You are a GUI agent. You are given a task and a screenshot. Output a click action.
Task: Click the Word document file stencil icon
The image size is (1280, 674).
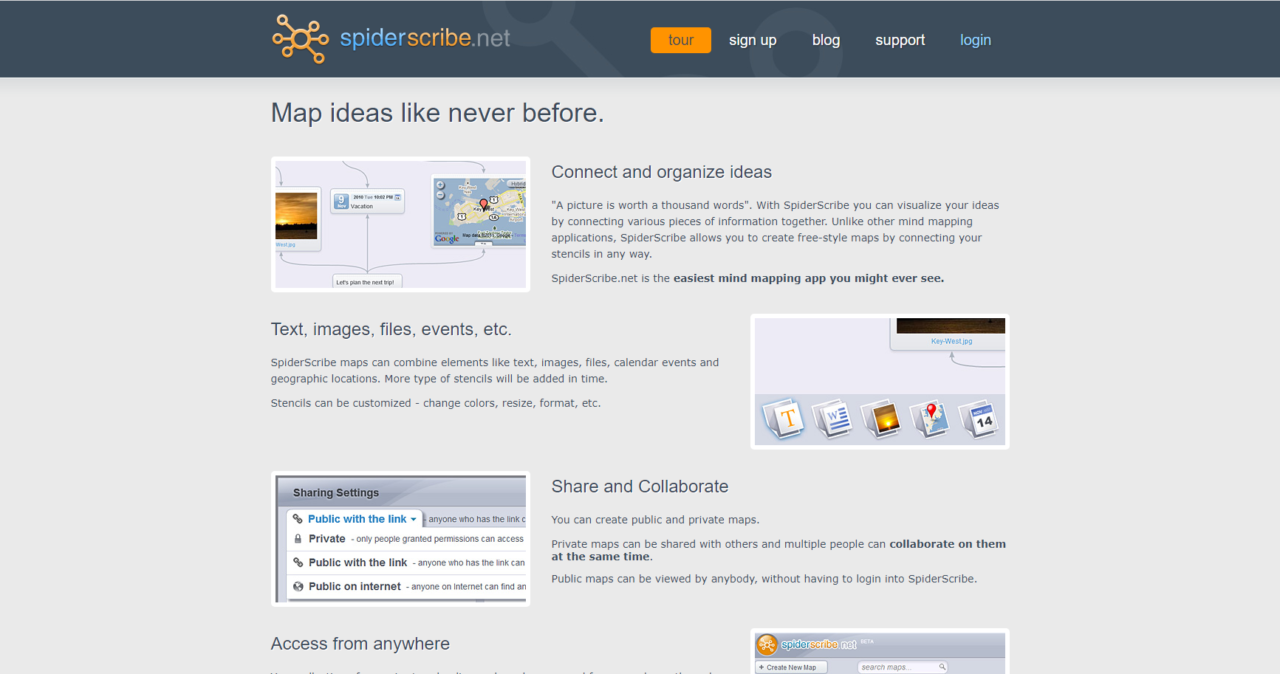click(832, 419)
